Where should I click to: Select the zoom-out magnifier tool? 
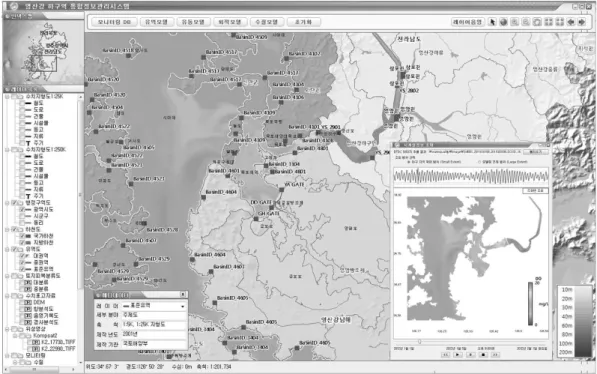coord(525,22)
